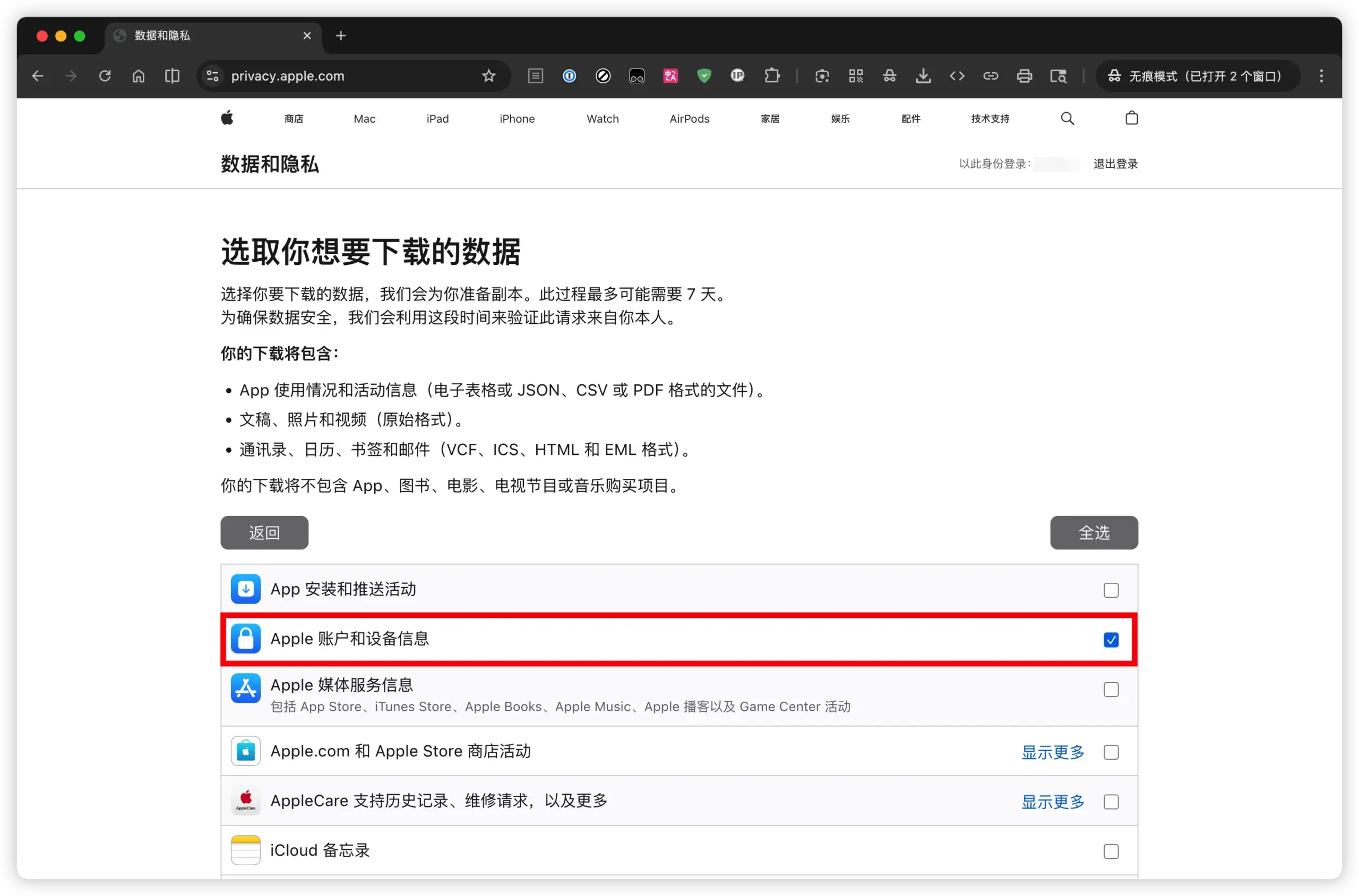
Task: Select iPhone in the Apple menu bar
Action: pyautogui.click(x=517, y=118)
